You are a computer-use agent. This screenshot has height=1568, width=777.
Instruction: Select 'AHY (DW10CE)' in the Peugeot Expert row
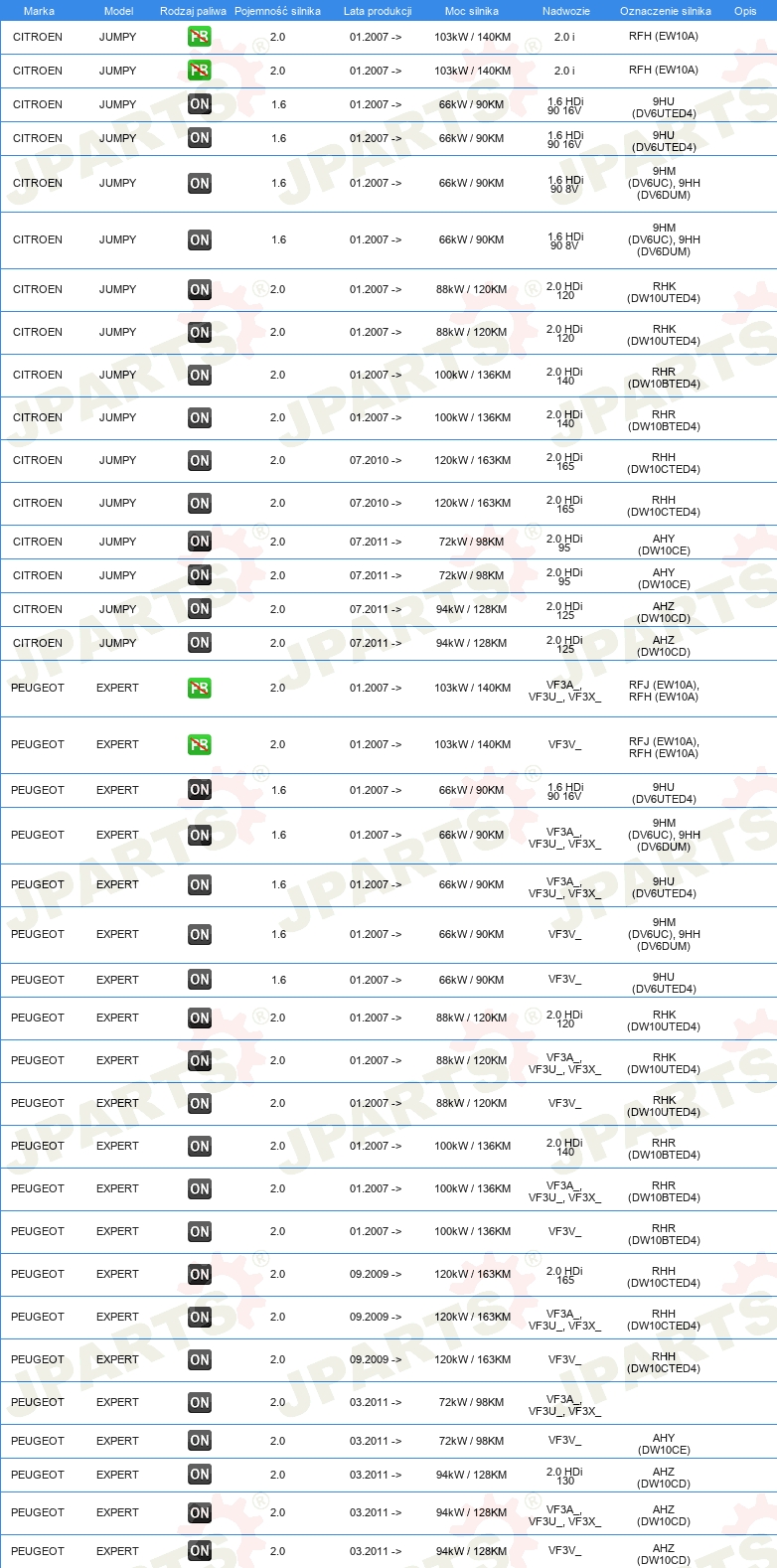coord(664,1444)
